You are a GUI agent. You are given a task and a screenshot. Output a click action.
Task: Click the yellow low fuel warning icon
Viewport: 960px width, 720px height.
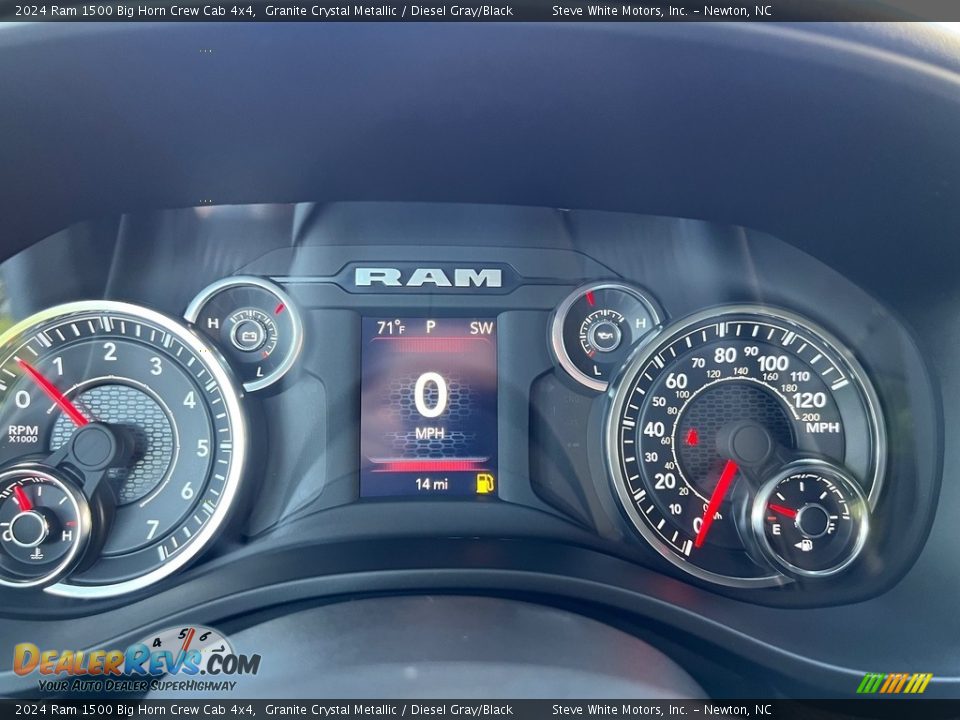[484, 483]
